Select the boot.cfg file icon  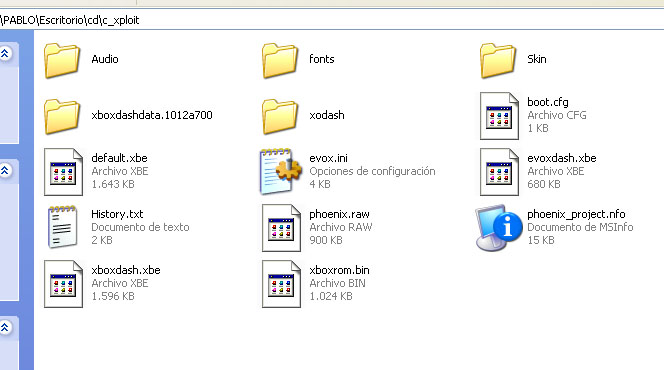499,116
